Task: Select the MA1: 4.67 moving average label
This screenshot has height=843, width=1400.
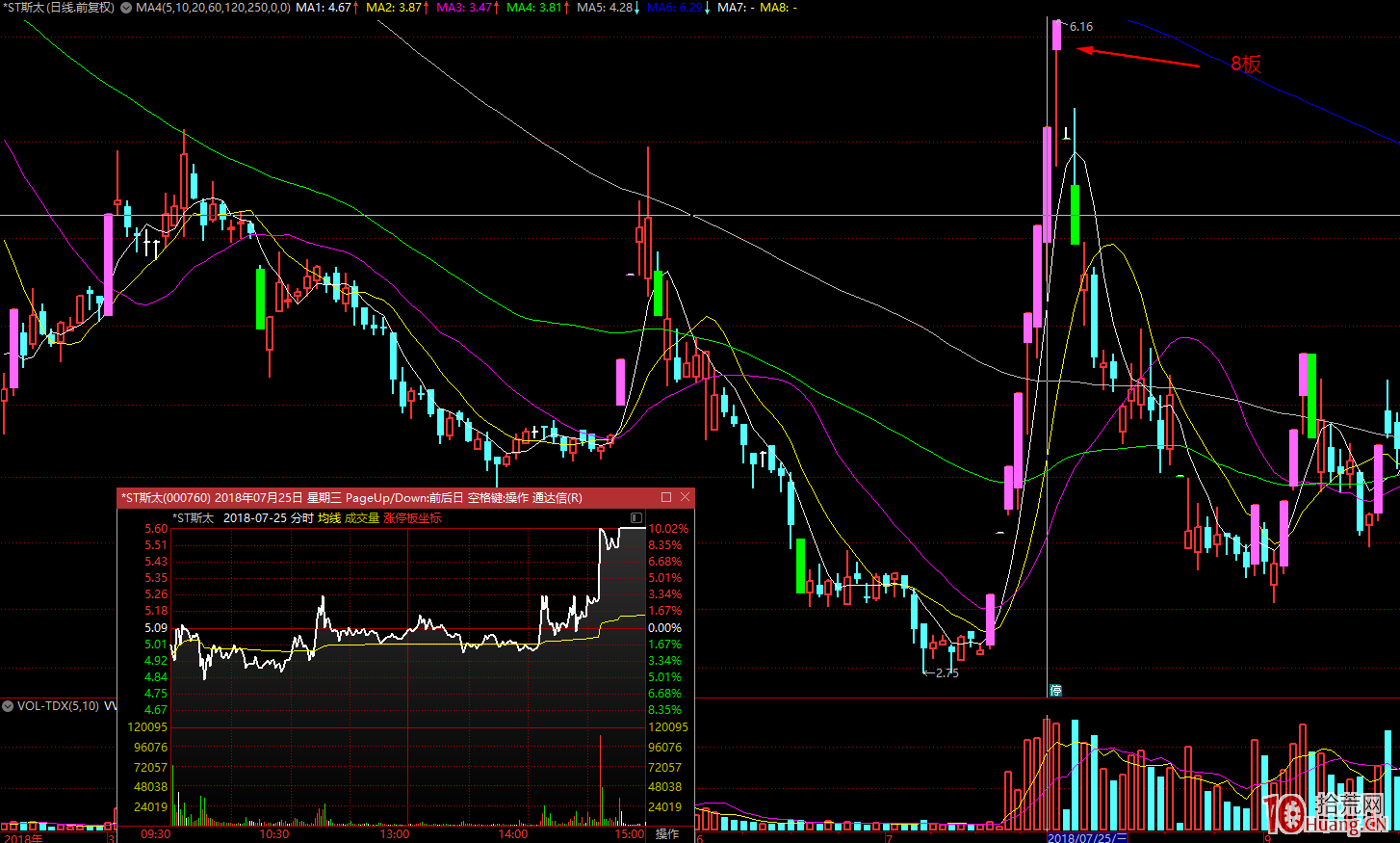Action: (326, 8)
